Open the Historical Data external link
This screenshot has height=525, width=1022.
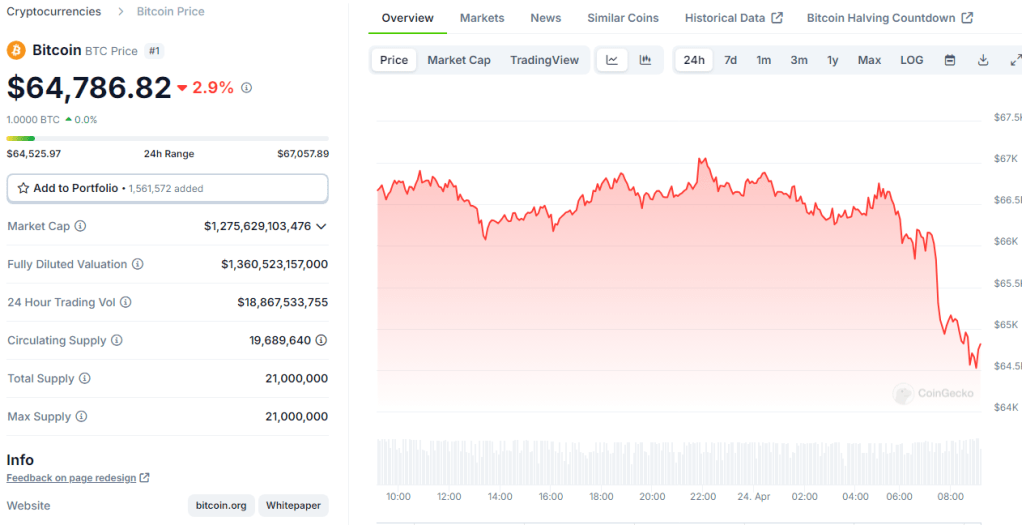point(734,18)
